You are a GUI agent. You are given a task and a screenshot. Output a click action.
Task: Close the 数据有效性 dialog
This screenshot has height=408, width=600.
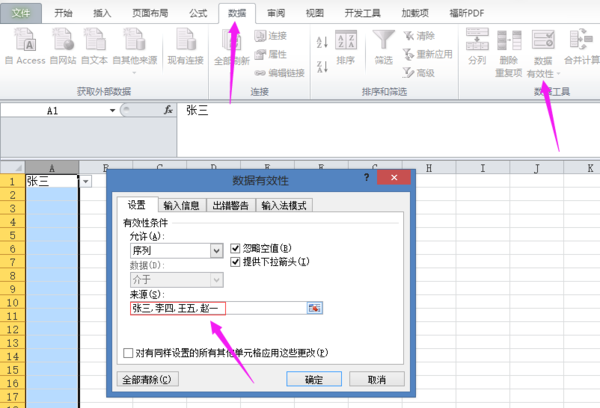coord(394,178)
